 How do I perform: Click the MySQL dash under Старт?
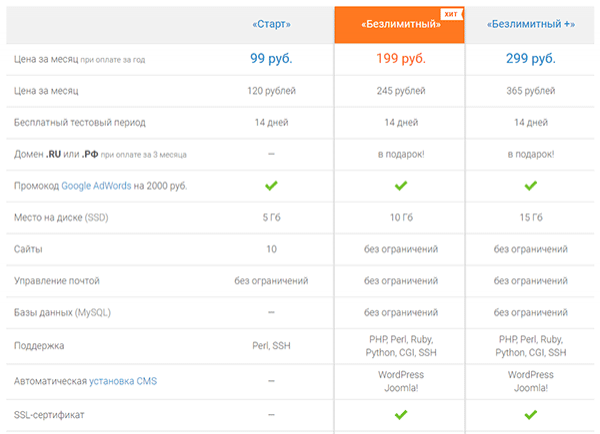pyautogui.click(x=271, y=312)
